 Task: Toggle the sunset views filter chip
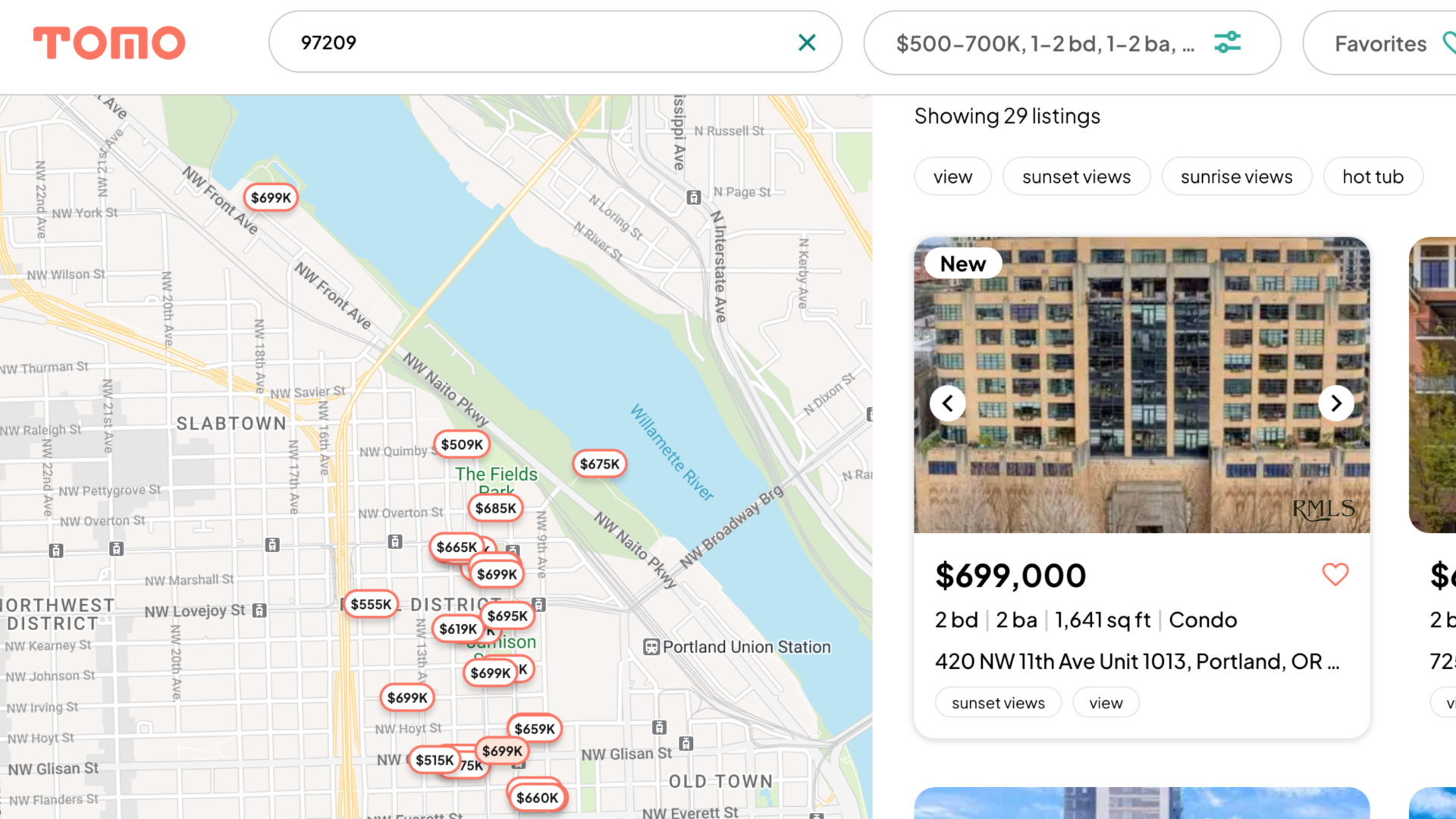[1076, 176]
